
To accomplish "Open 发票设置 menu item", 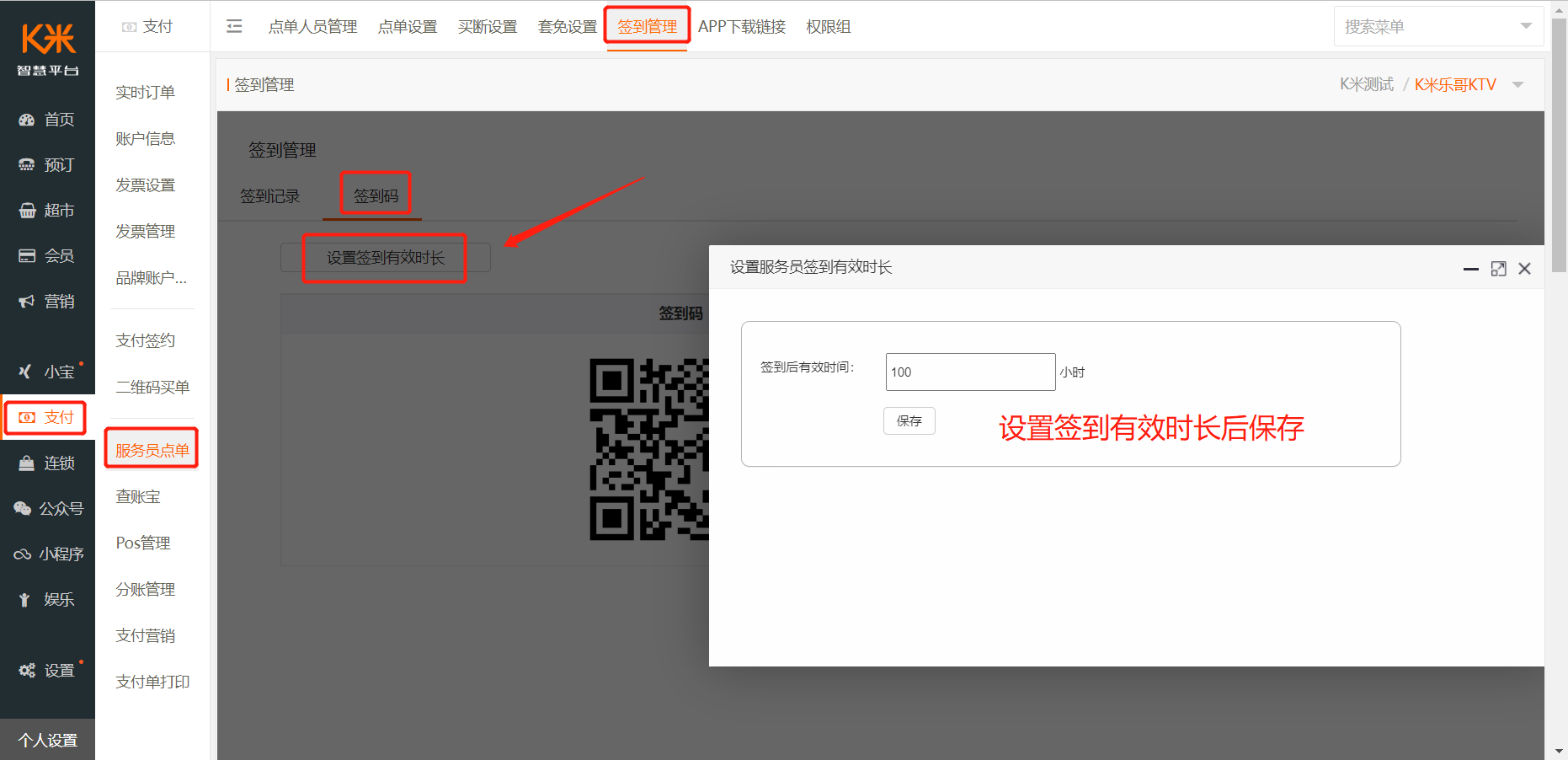I will click(146, 185).
